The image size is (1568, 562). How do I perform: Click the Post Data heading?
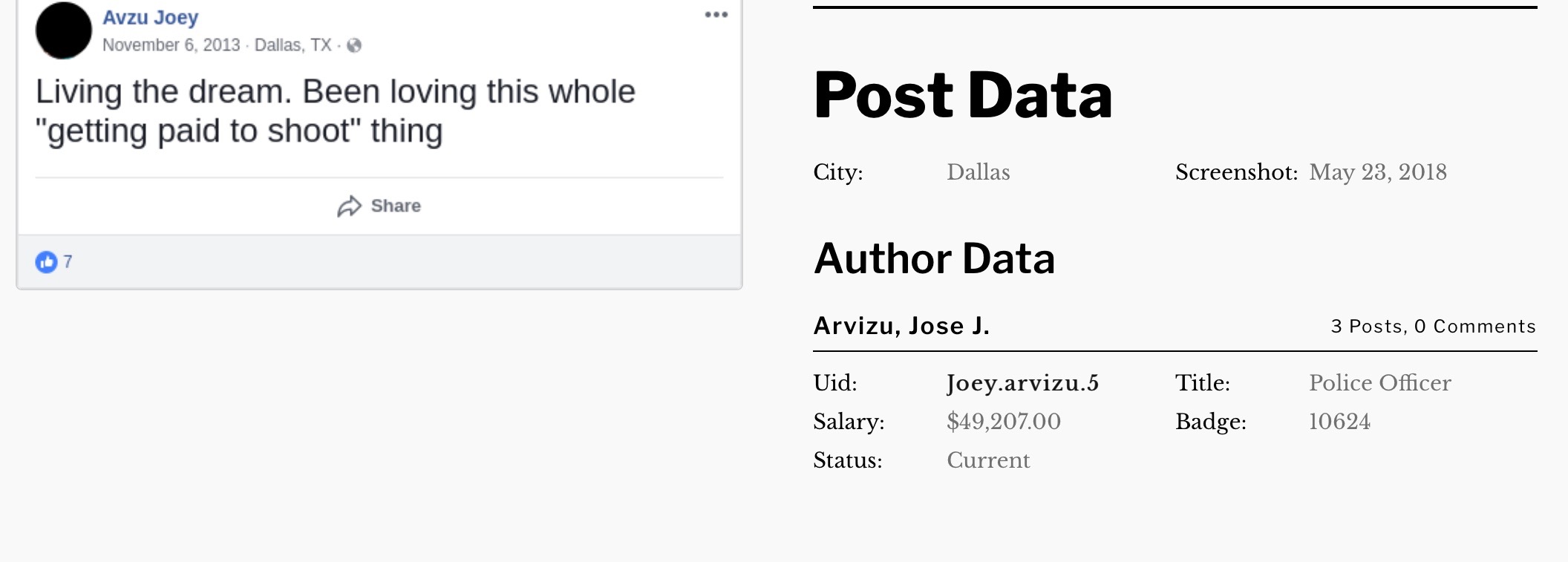point(963,95)
